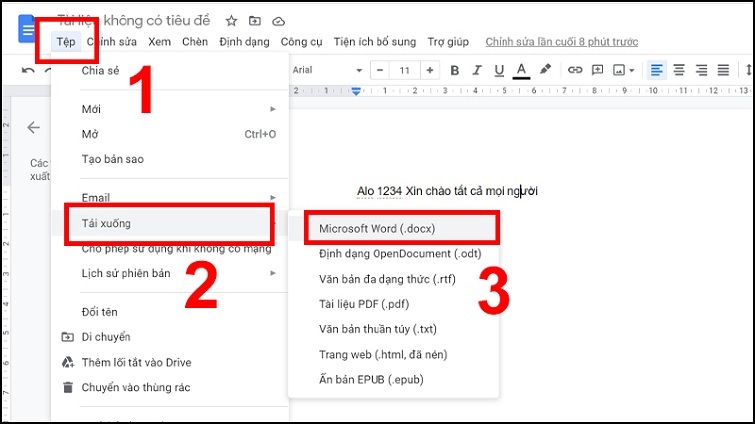755x424 pixels.
Task: Center align the text
Action: click(x=679, y=70)
